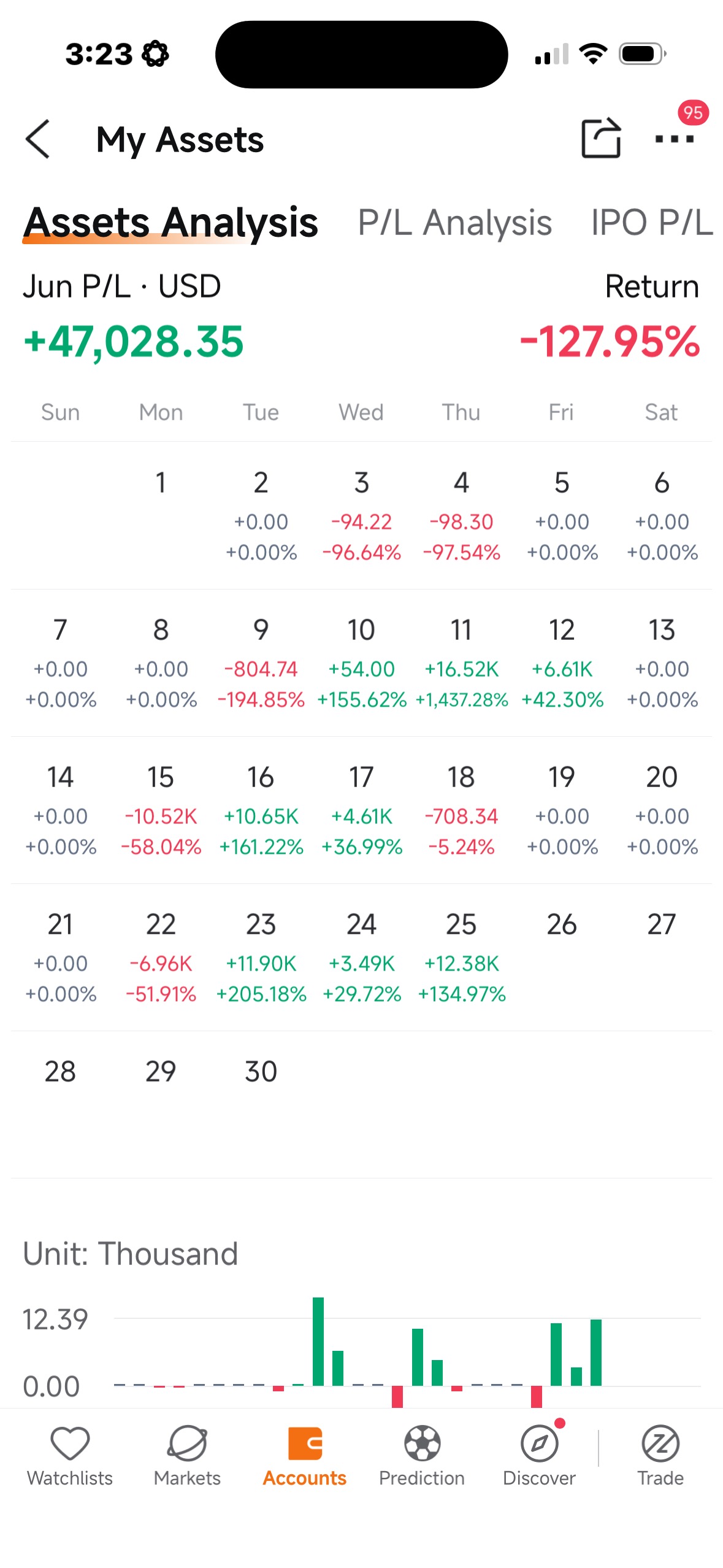
Task: Tap the tallest green bar in chart
Action: (x=318, y=1341)
